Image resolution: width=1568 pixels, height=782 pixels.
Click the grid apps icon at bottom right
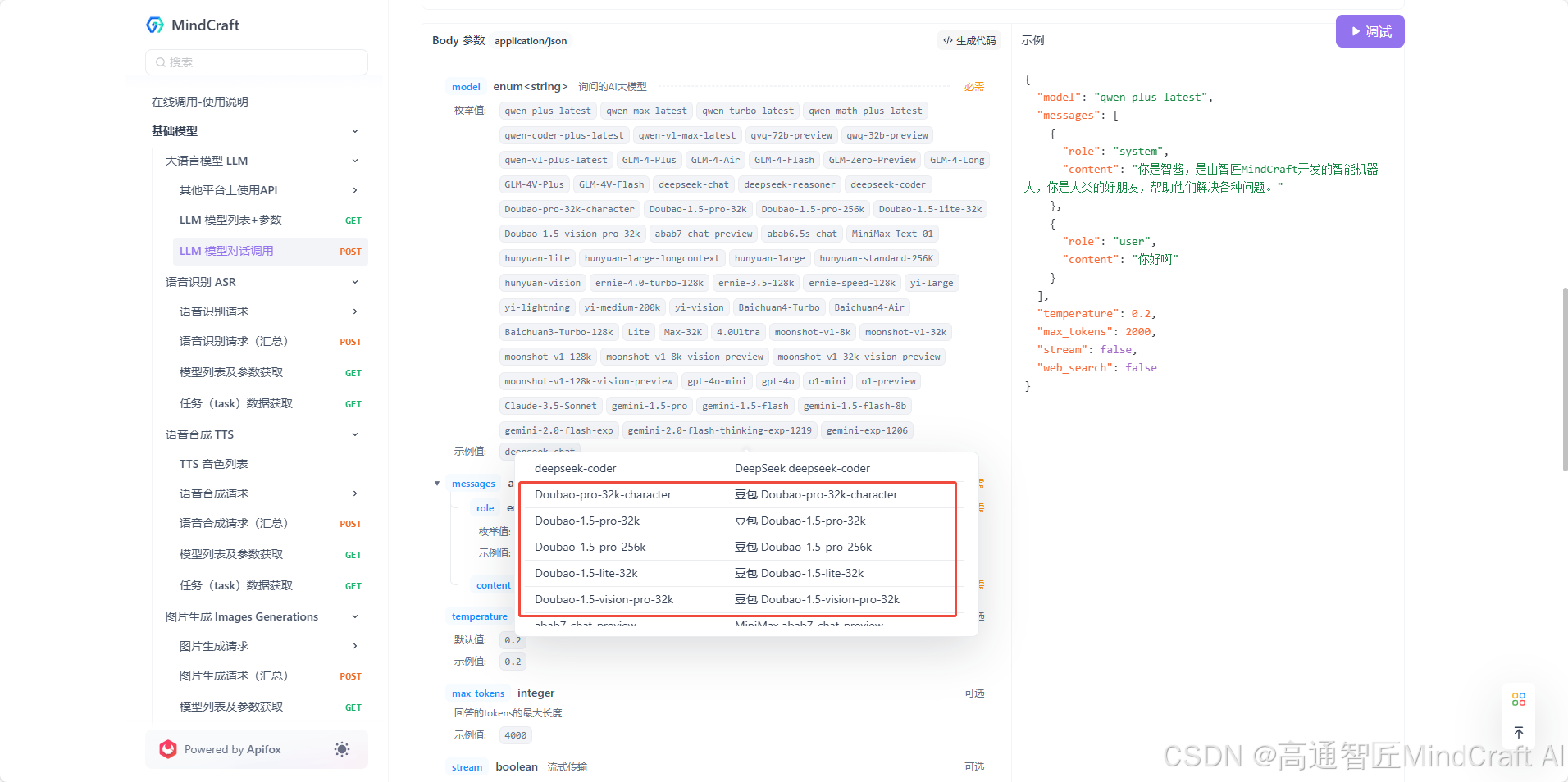(1519, 699)
